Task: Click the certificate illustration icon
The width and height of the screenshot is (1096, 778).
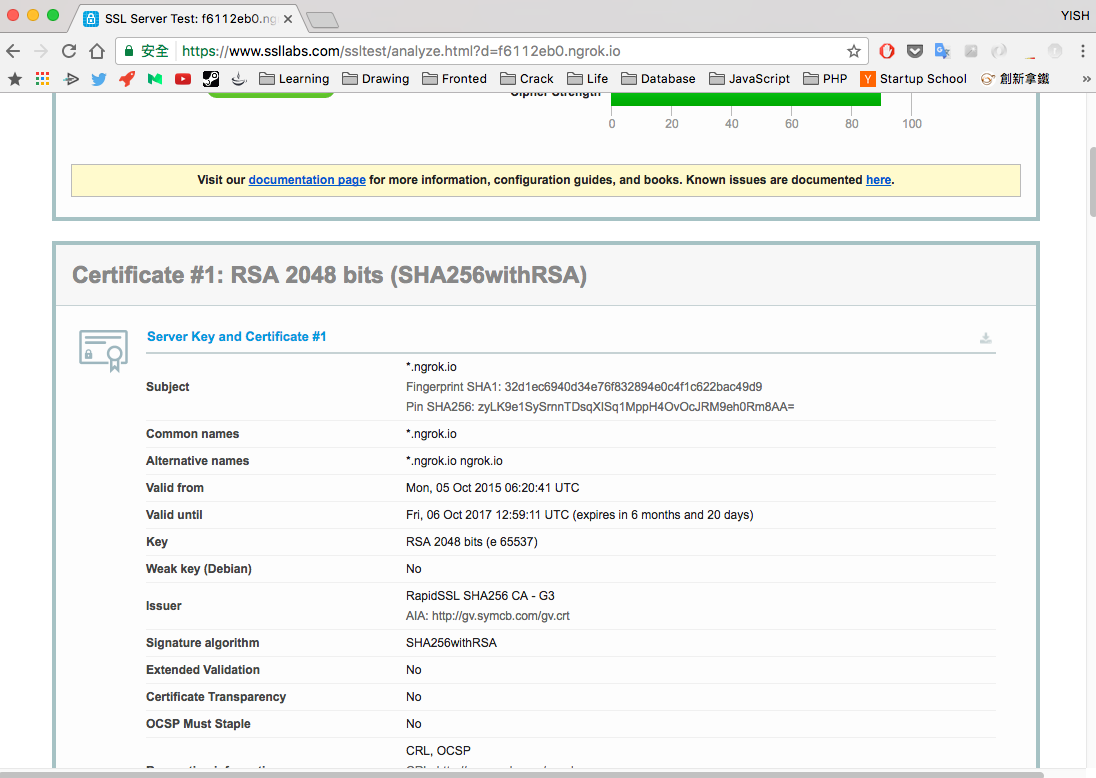Action: pos(103,350)
